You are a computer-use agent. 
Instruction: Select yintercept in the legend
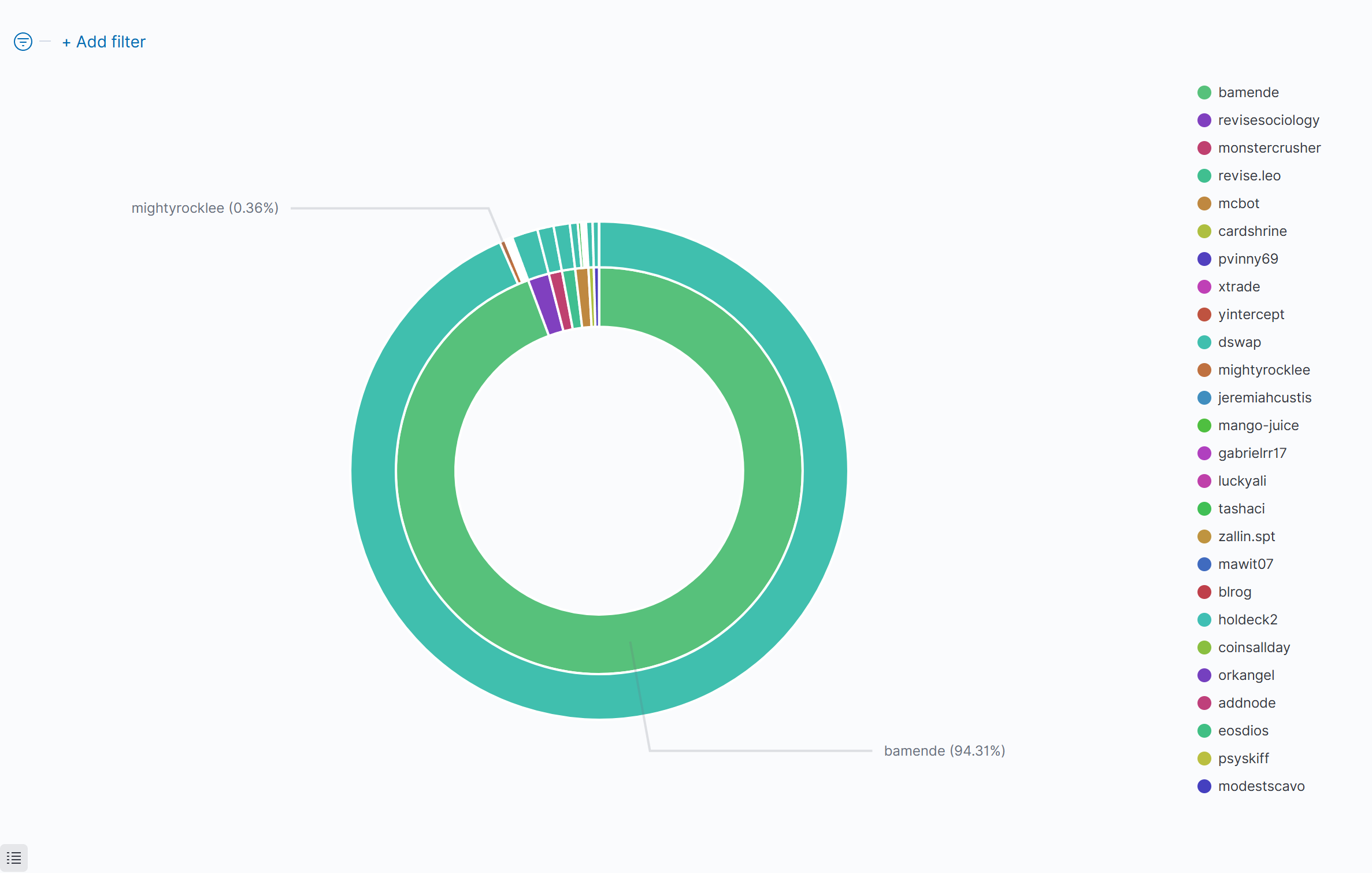click(x=1251, y=315)
